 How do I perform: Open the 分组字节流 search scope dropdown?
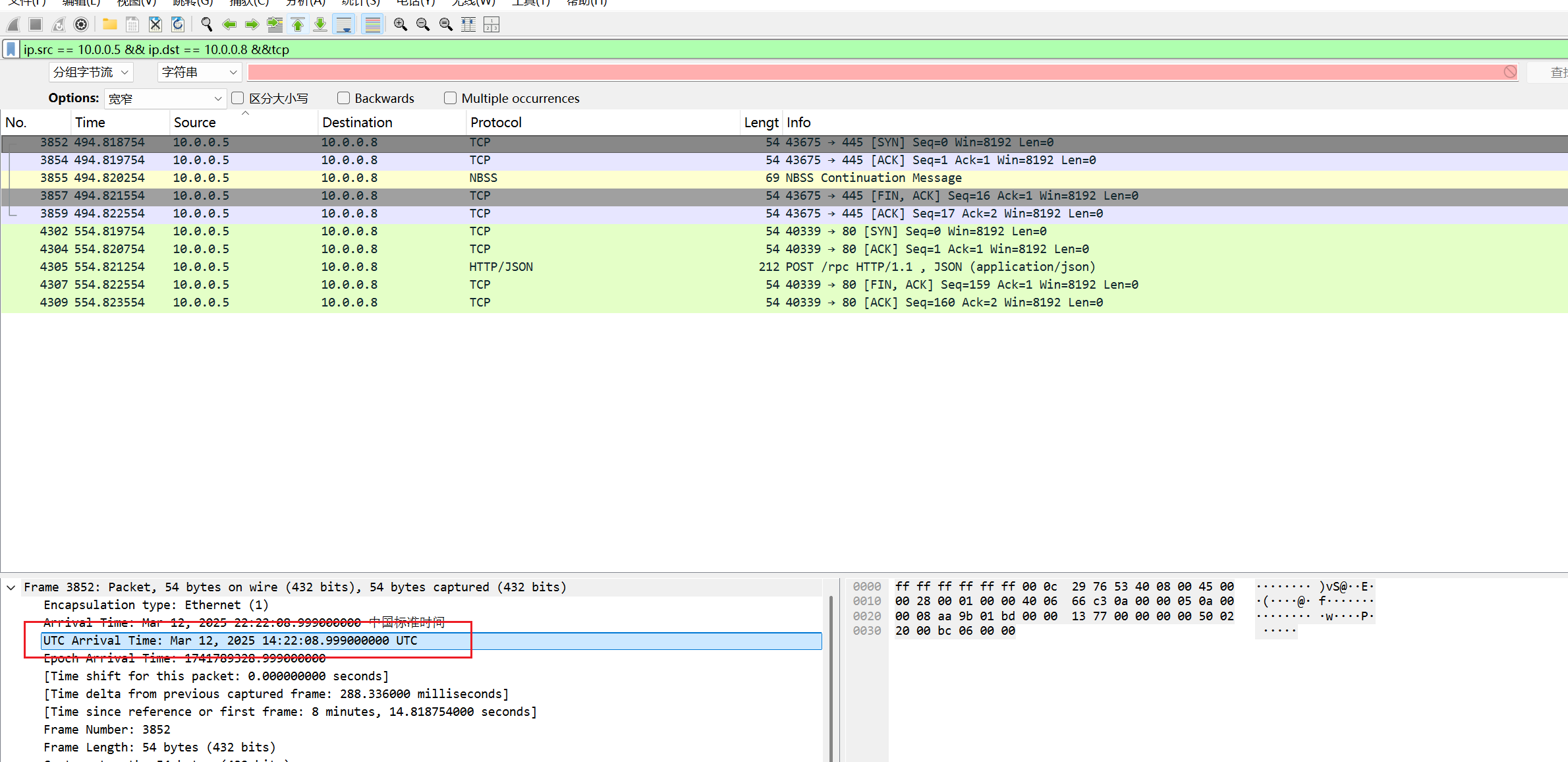click(x=91, y=72)
